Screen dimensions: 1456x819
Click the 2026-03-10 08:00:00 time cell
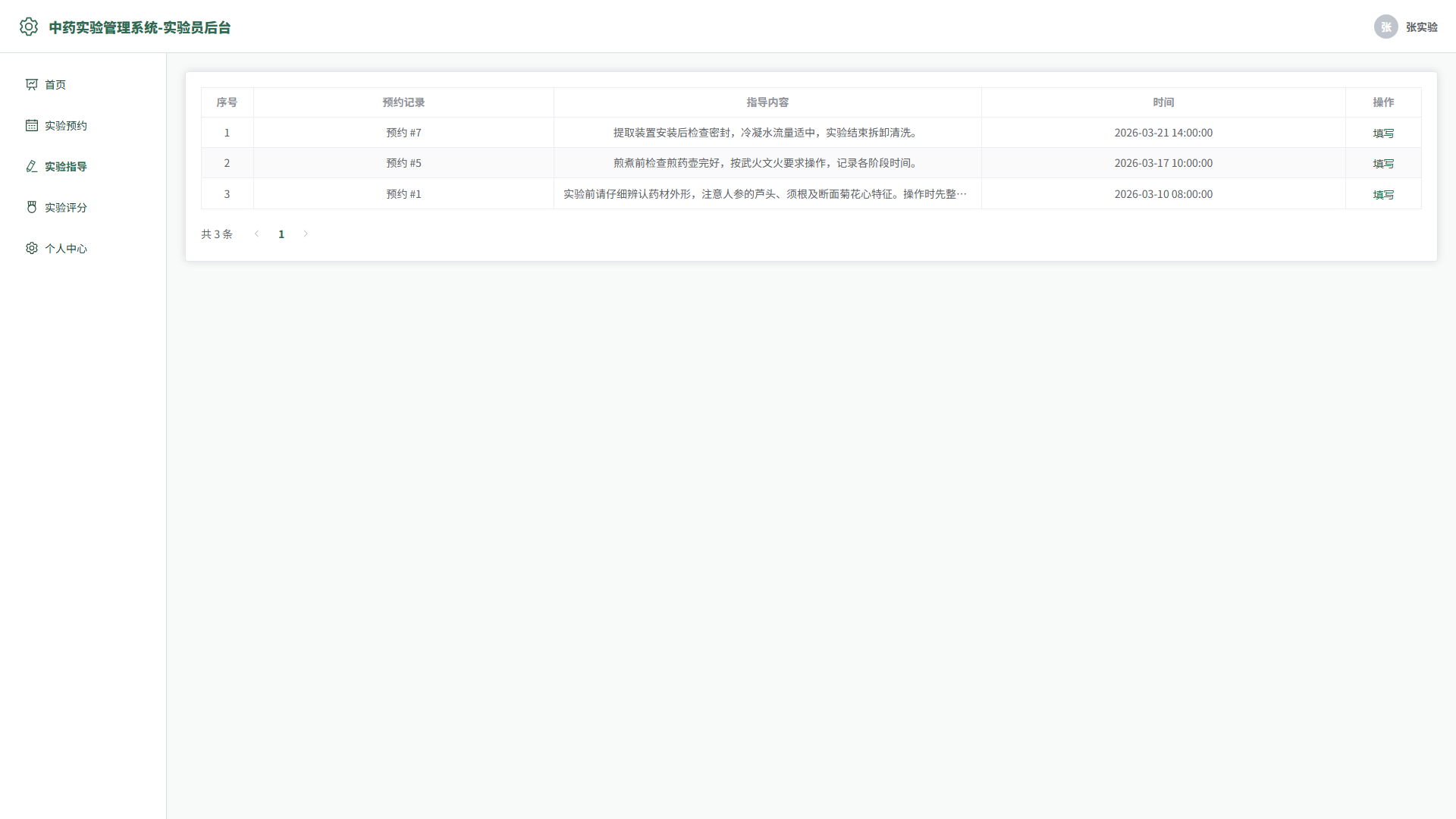[x=1163, y=194]
